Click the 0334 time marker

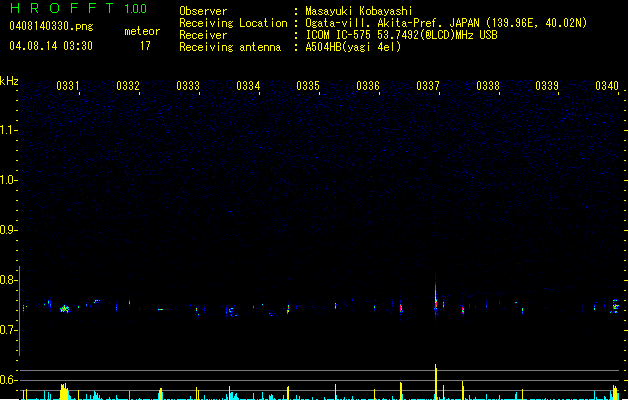248,86
